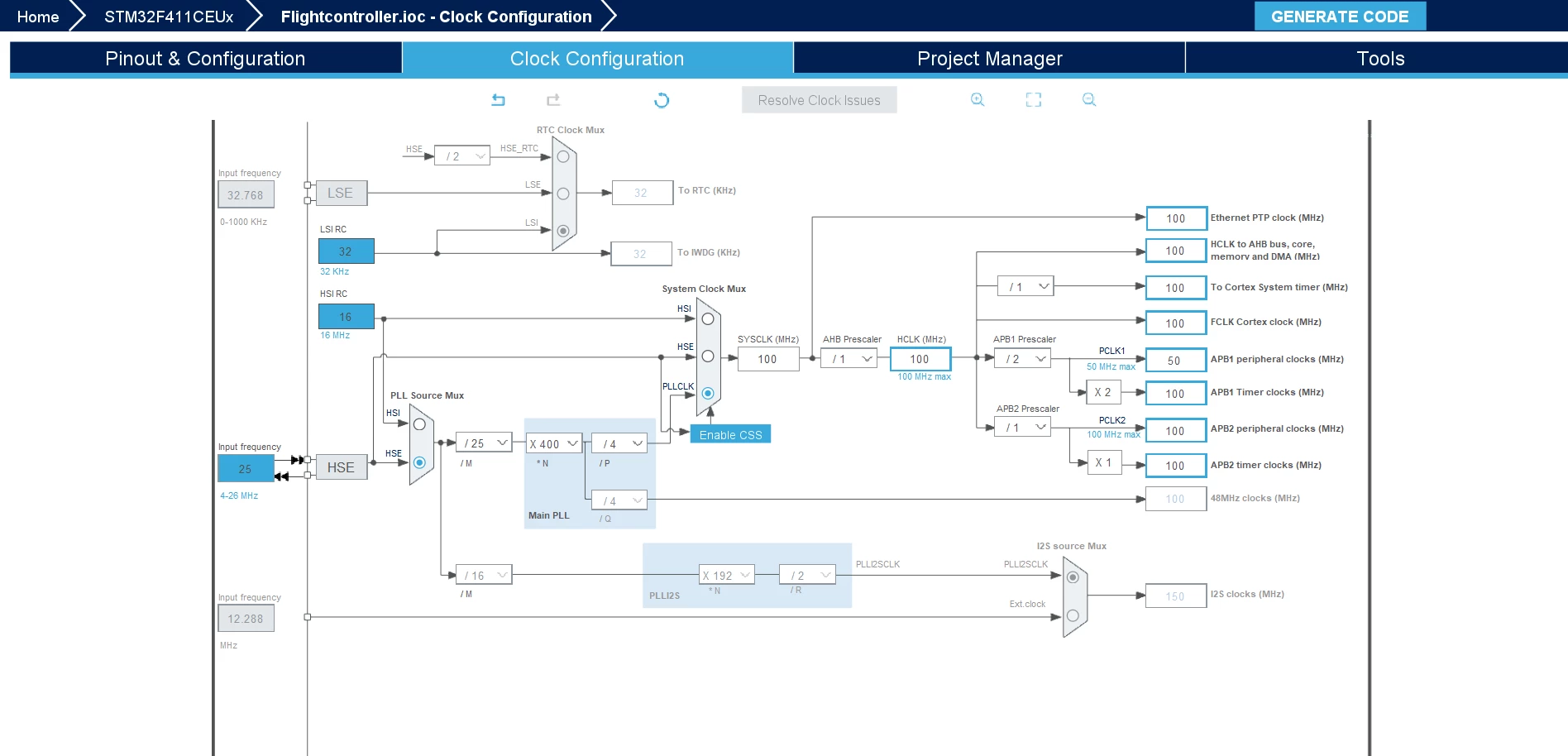Select PLLI2SCLK on I2S source Mux
The height and width of the screenshot is (756, 1568).
[x=1073, y=577]
